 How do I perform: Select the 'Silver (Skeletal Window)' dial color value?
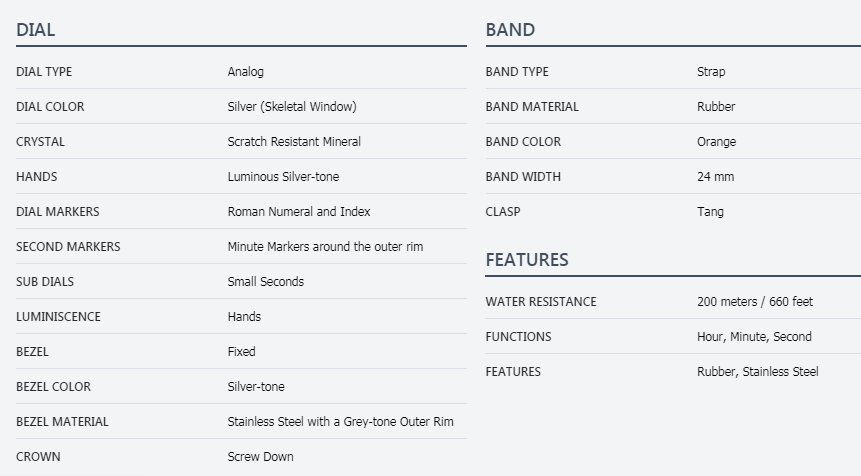tap(292, 107)
